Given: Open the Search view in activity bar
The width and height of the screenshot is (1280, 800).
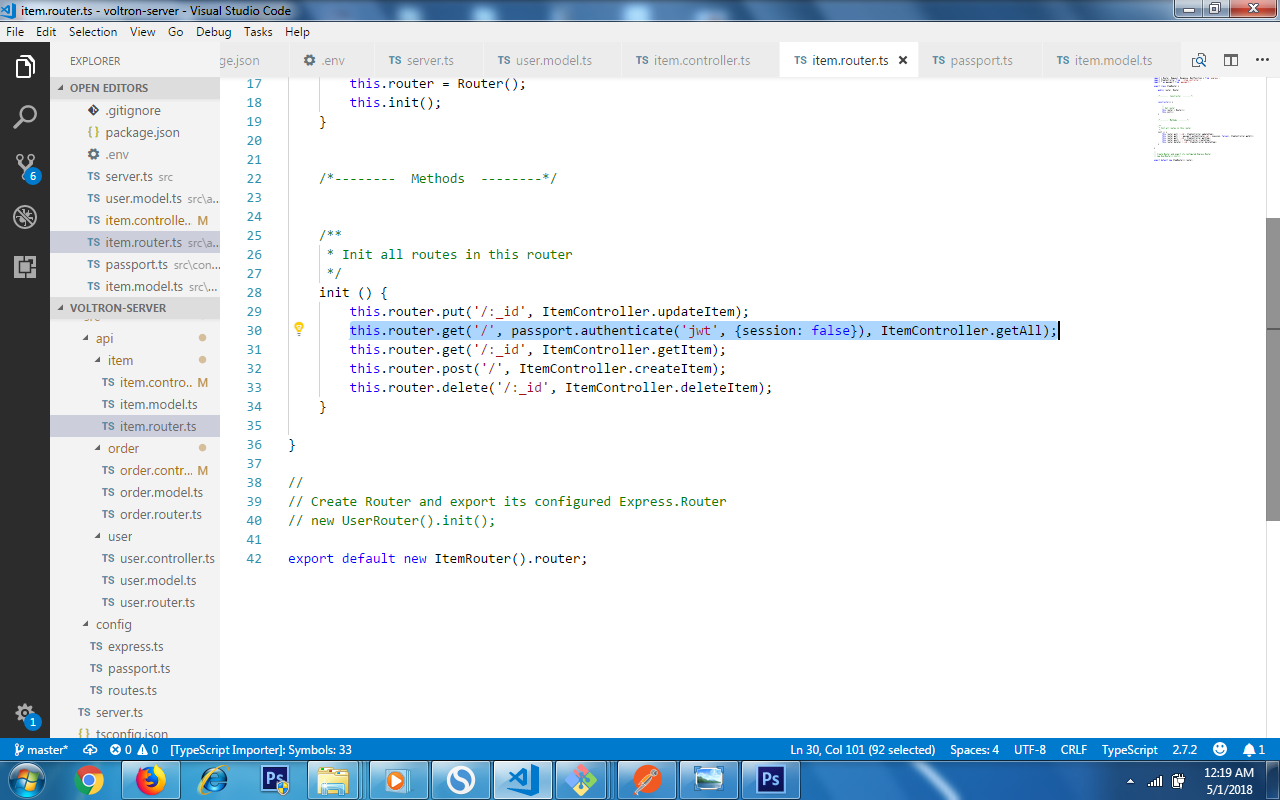Looking at the screenshot, I should tap(25, 117).
